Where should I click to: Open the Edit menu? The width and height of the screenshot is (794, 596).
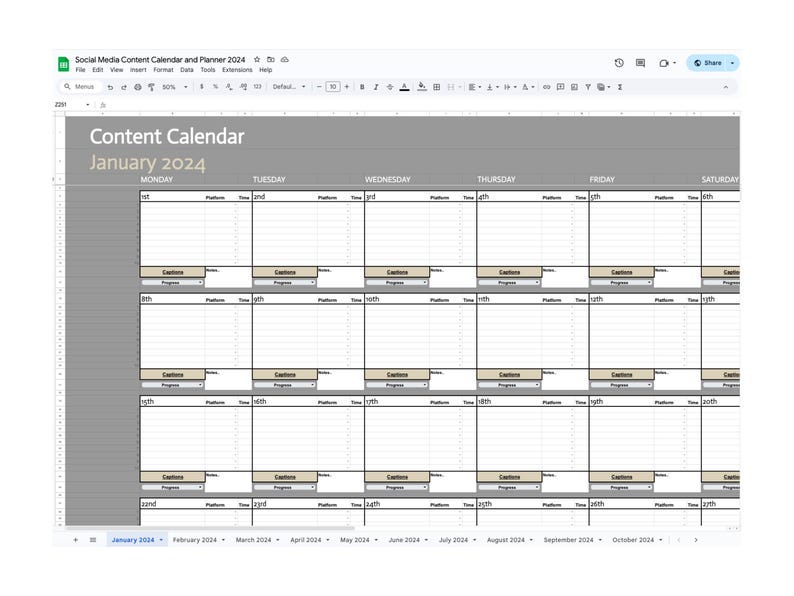pos(98,70)
